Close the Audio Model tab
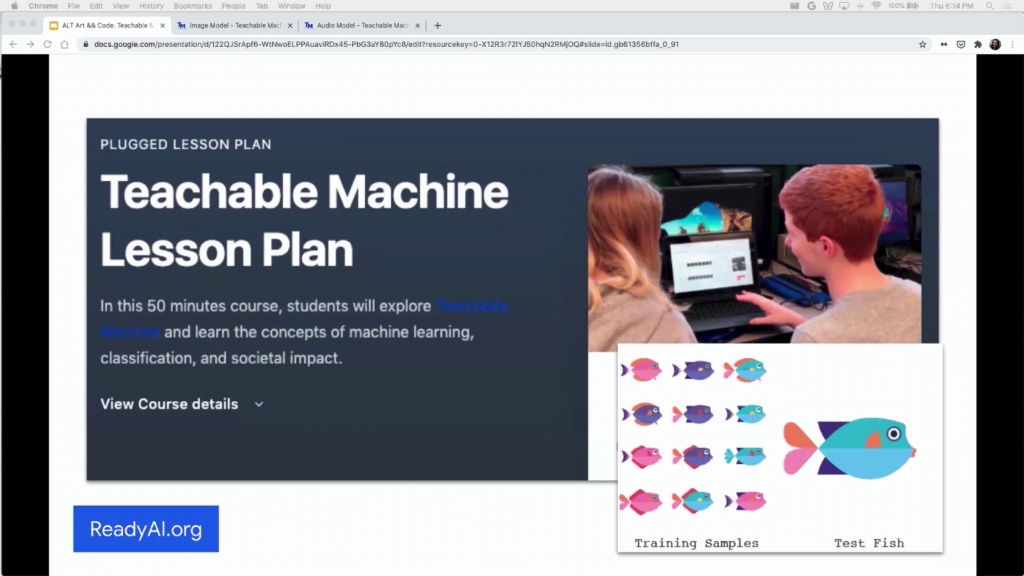 [417, 25]
